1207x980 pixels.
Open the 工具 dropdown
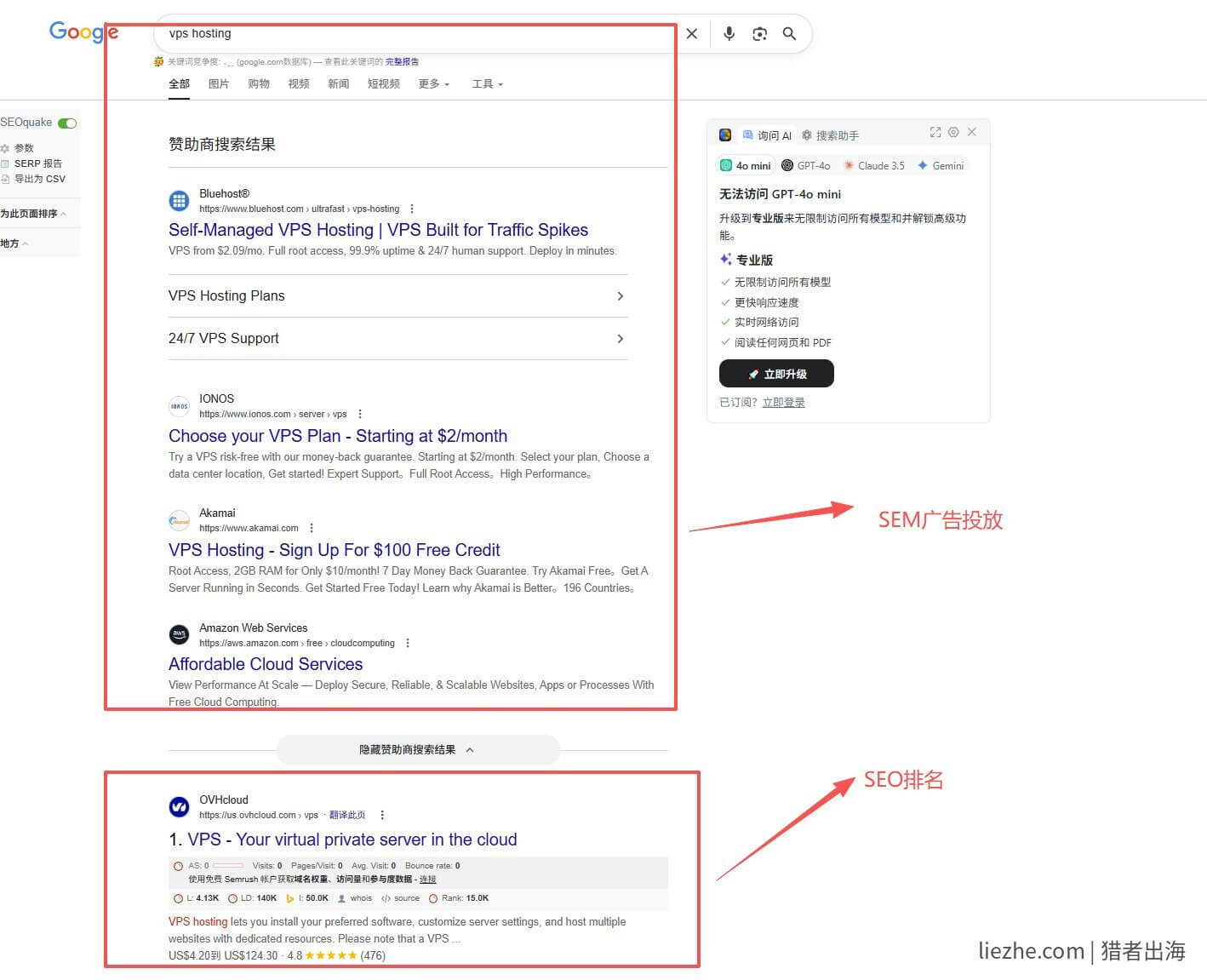[x=488, y=84]
